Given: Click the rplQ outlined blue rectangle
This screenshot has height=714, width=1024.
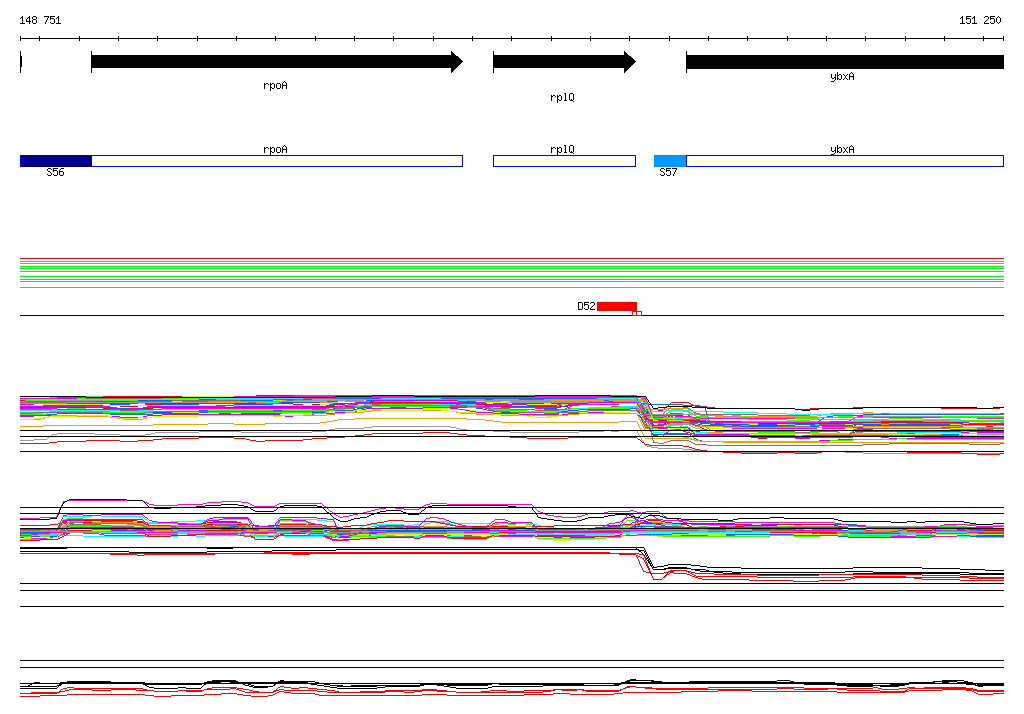Looking at the screenshot, I should pos(564,161).
